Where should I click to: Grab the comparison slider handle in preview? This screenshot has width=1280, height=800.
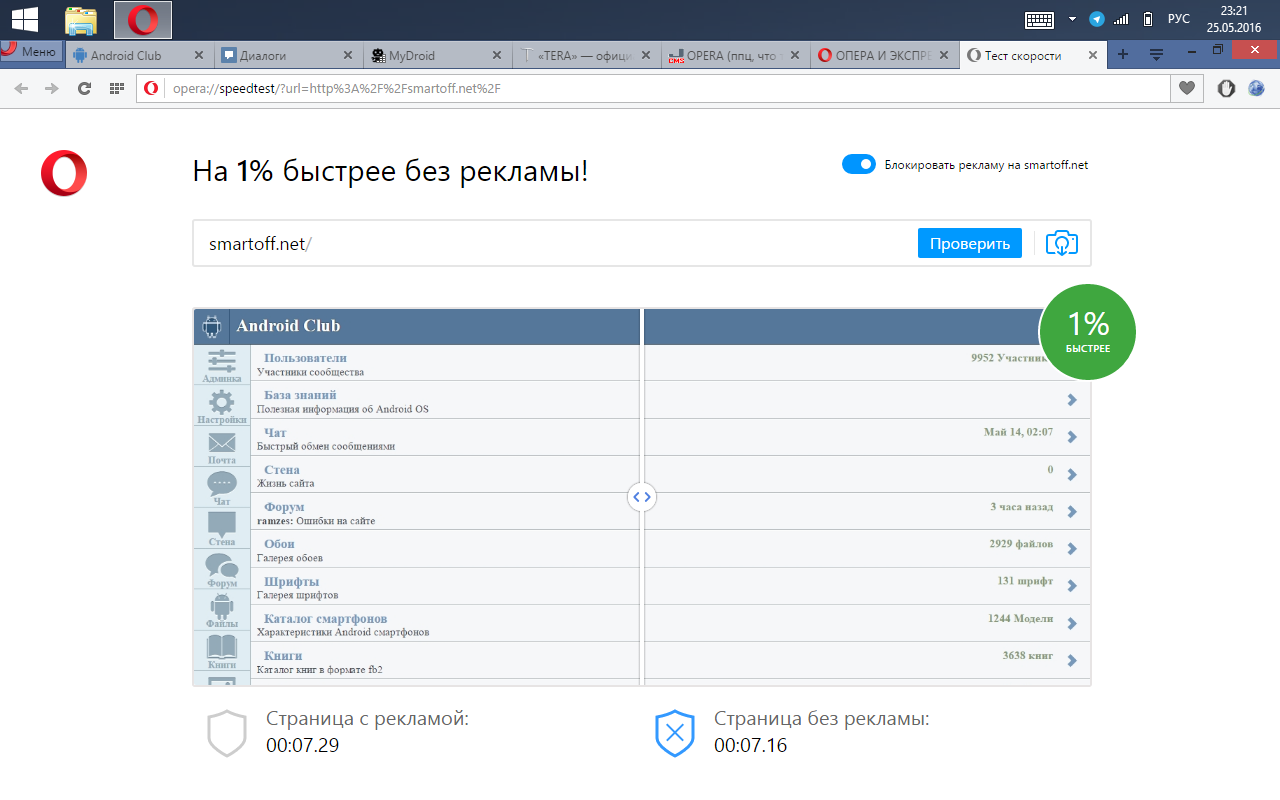(x=642, y=496)
